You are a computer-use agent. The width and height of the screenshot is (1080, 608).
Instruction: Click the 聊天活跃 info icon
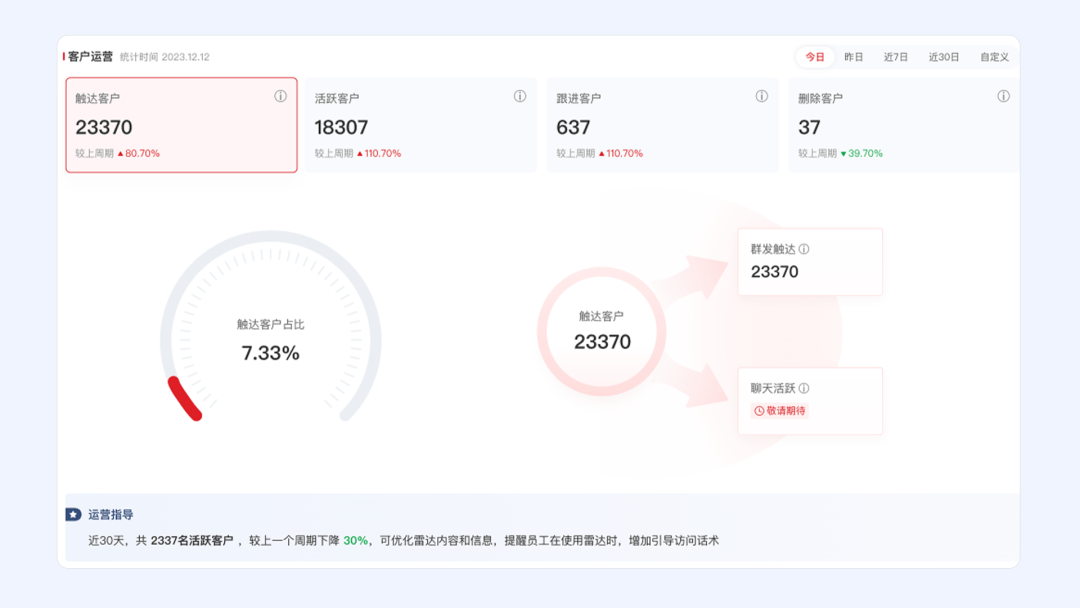tap(804, 388)
